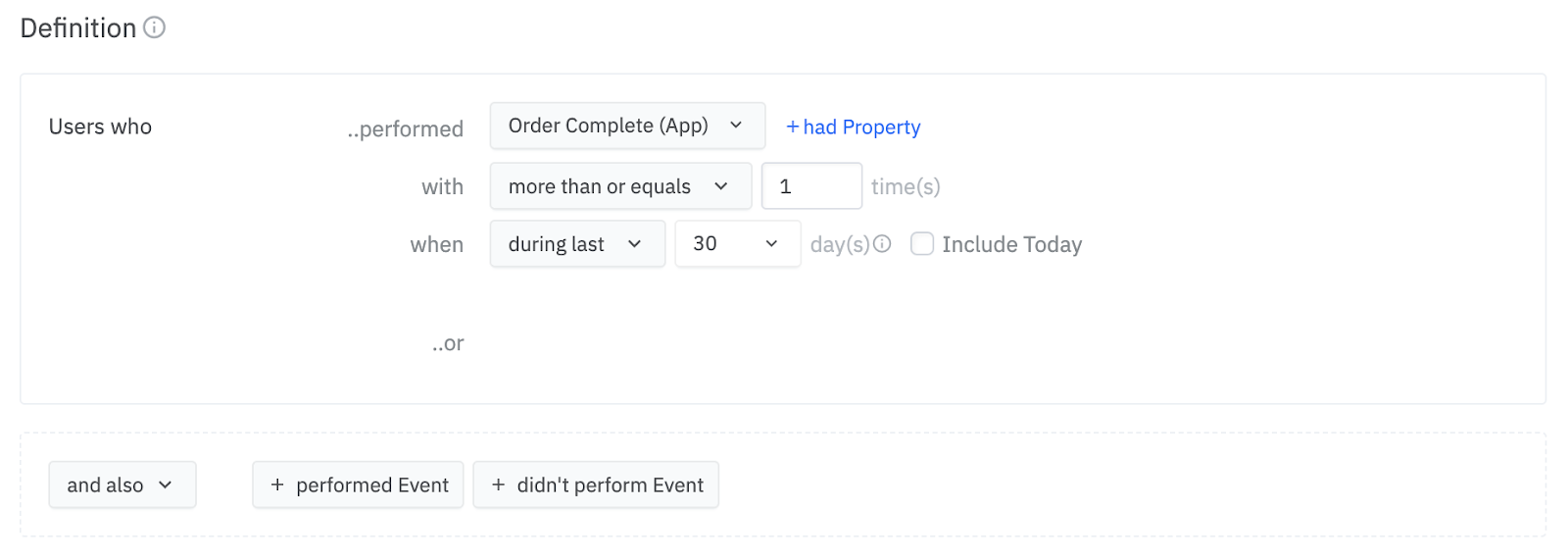Enable the Include Today checkbox

[922, 244]
